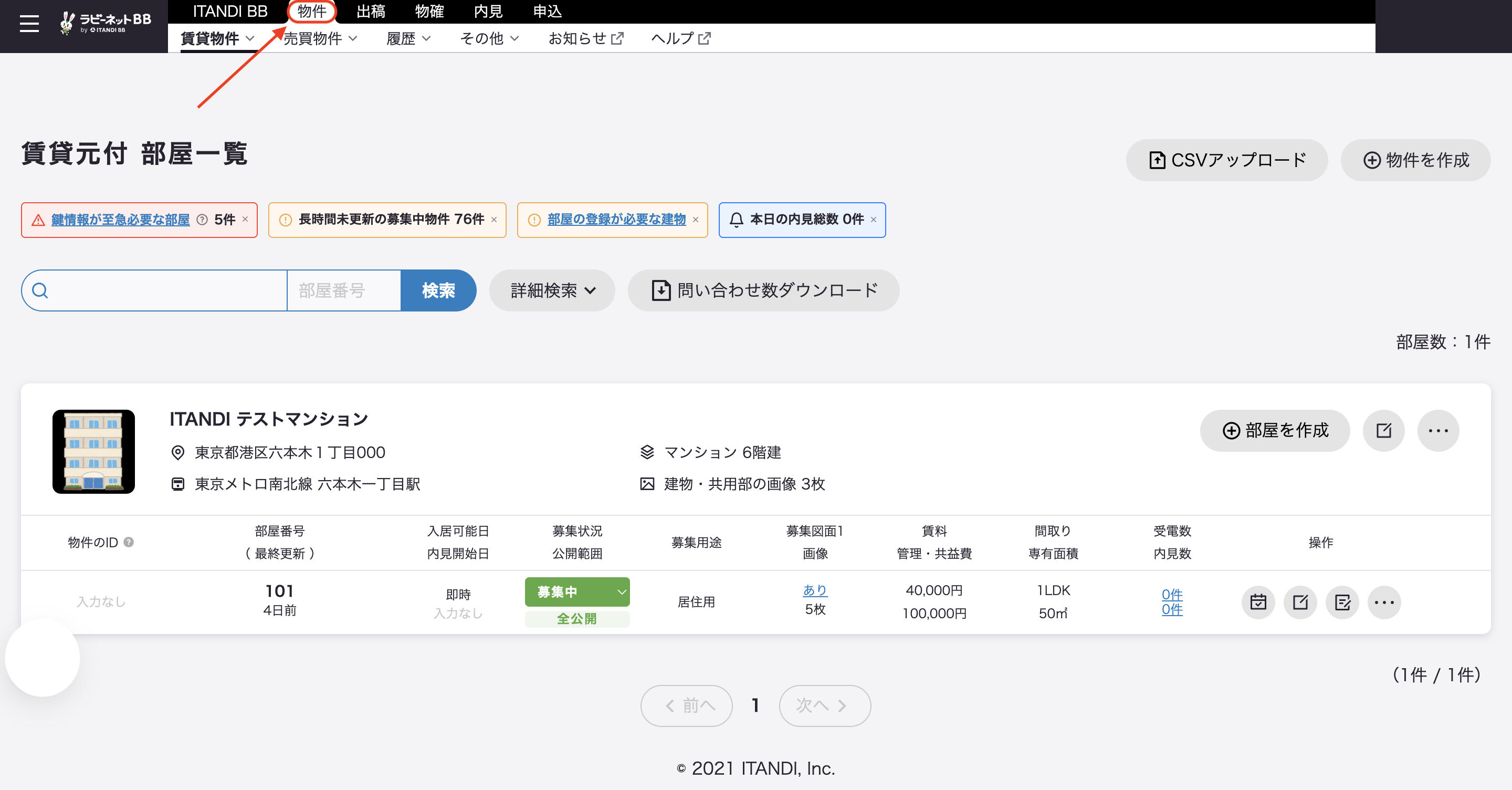Select the 物確 top tab
This screenshot has width=1512, height=790.
[x=429, y=11]
